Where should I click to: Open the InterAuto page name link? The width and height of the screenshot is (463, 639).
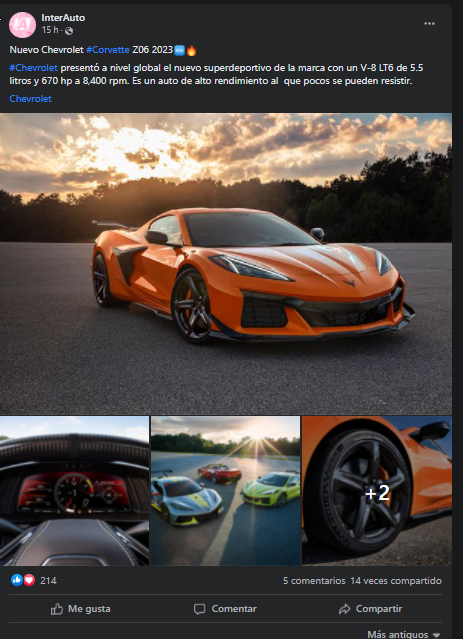tap(63, 18)
